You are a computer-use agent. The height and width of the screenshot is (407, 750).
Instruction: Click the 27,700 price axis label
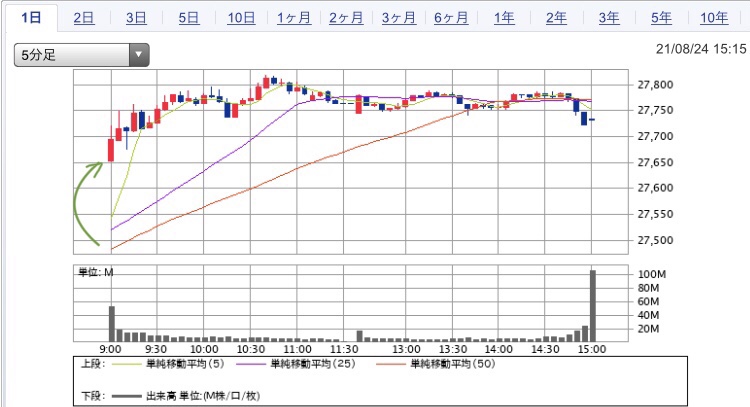(x=655, y=136)
